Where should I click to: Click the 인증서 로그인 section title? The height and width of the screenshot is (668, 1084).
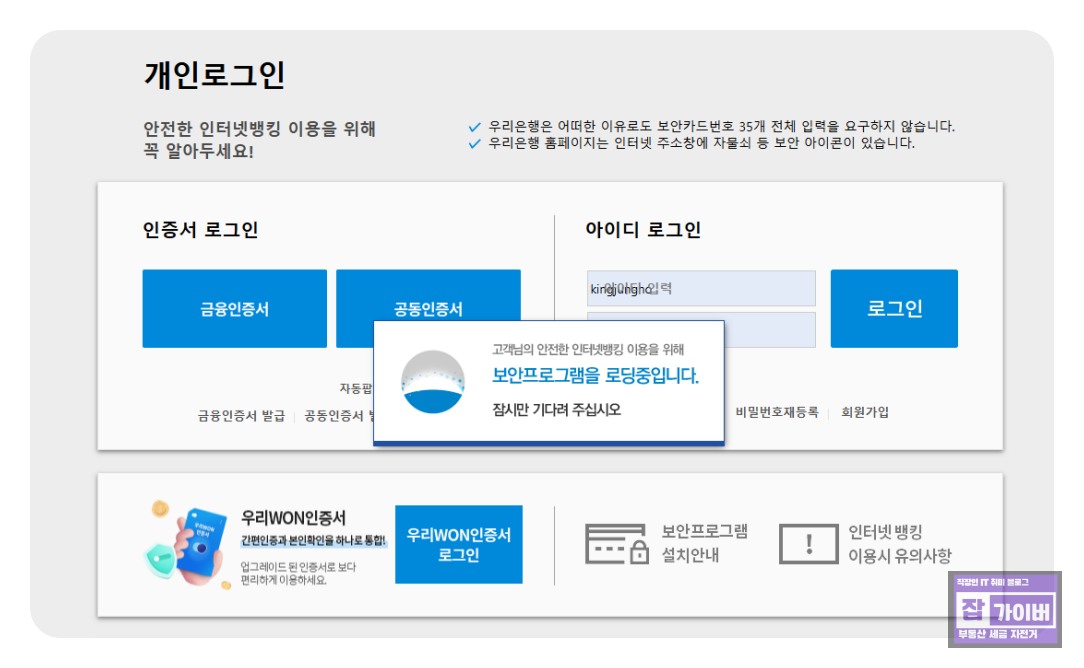tap(200, 230)
